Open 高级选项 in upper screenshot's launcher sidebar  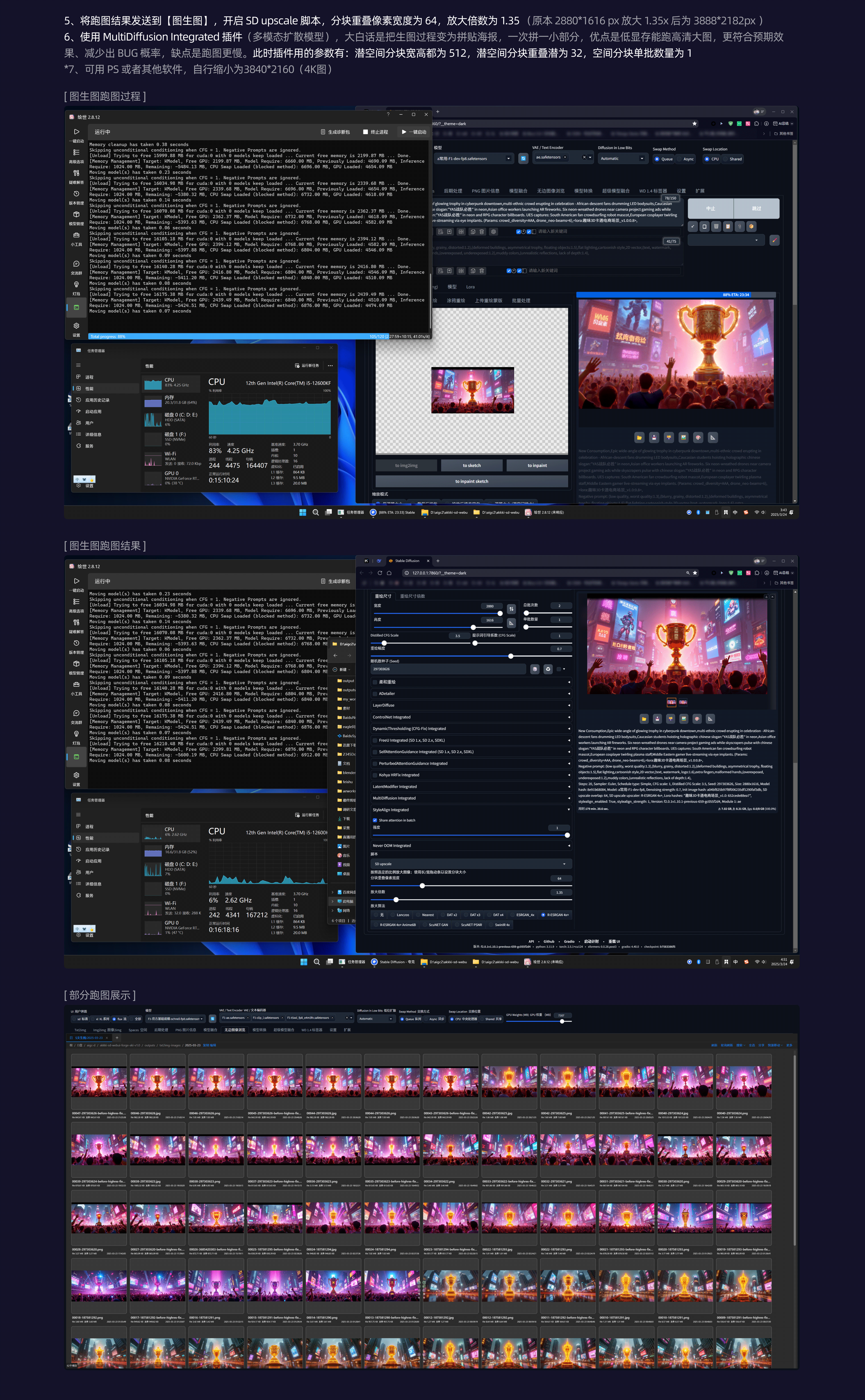click(x=76, y=156)
